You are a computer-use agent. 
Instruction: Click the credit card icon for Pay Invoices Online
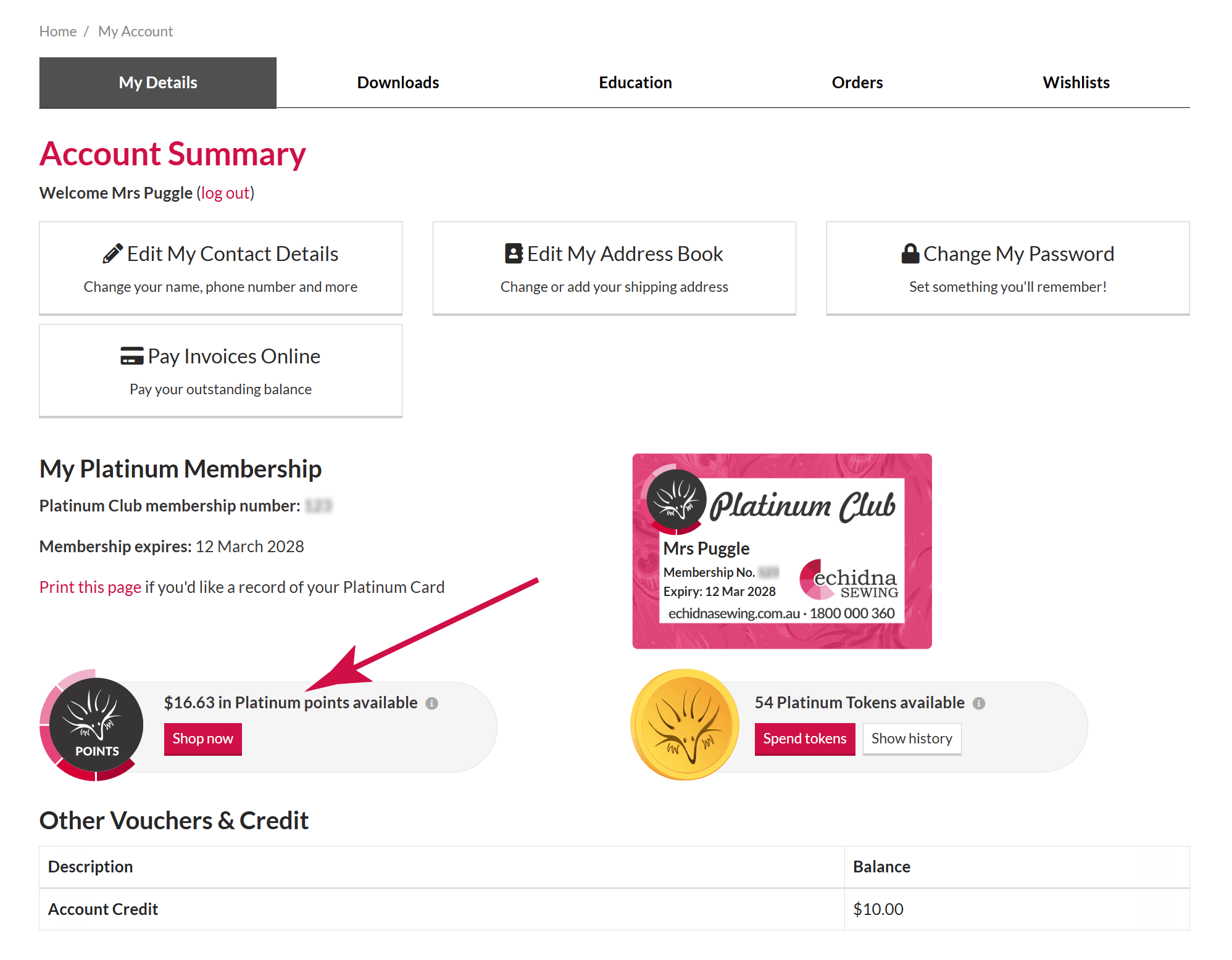pyautogui.click(x=132, y=356)
